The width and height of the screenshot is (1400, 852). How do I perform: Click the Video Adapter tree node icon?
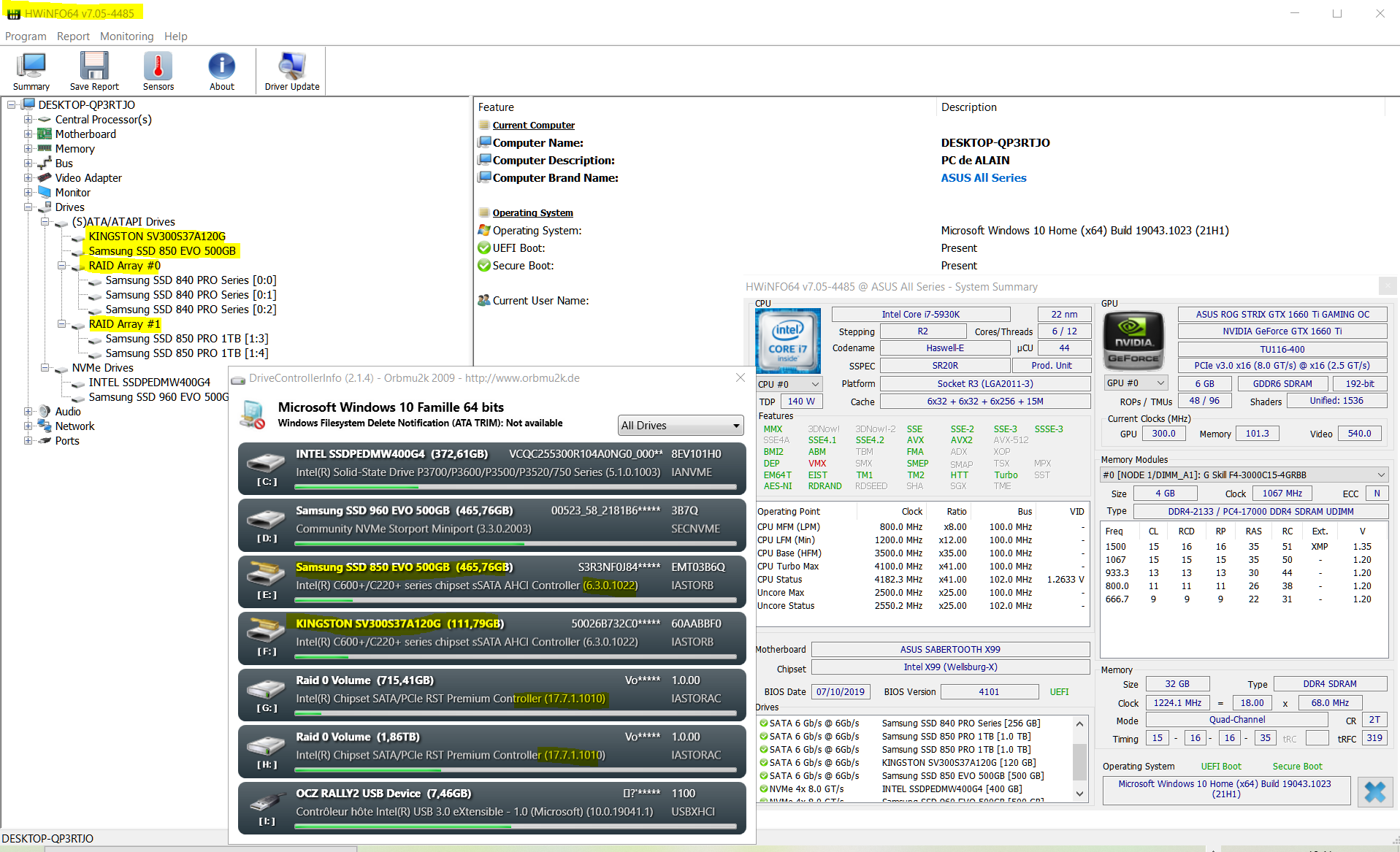pyautogui.click(x=45, y=177)
